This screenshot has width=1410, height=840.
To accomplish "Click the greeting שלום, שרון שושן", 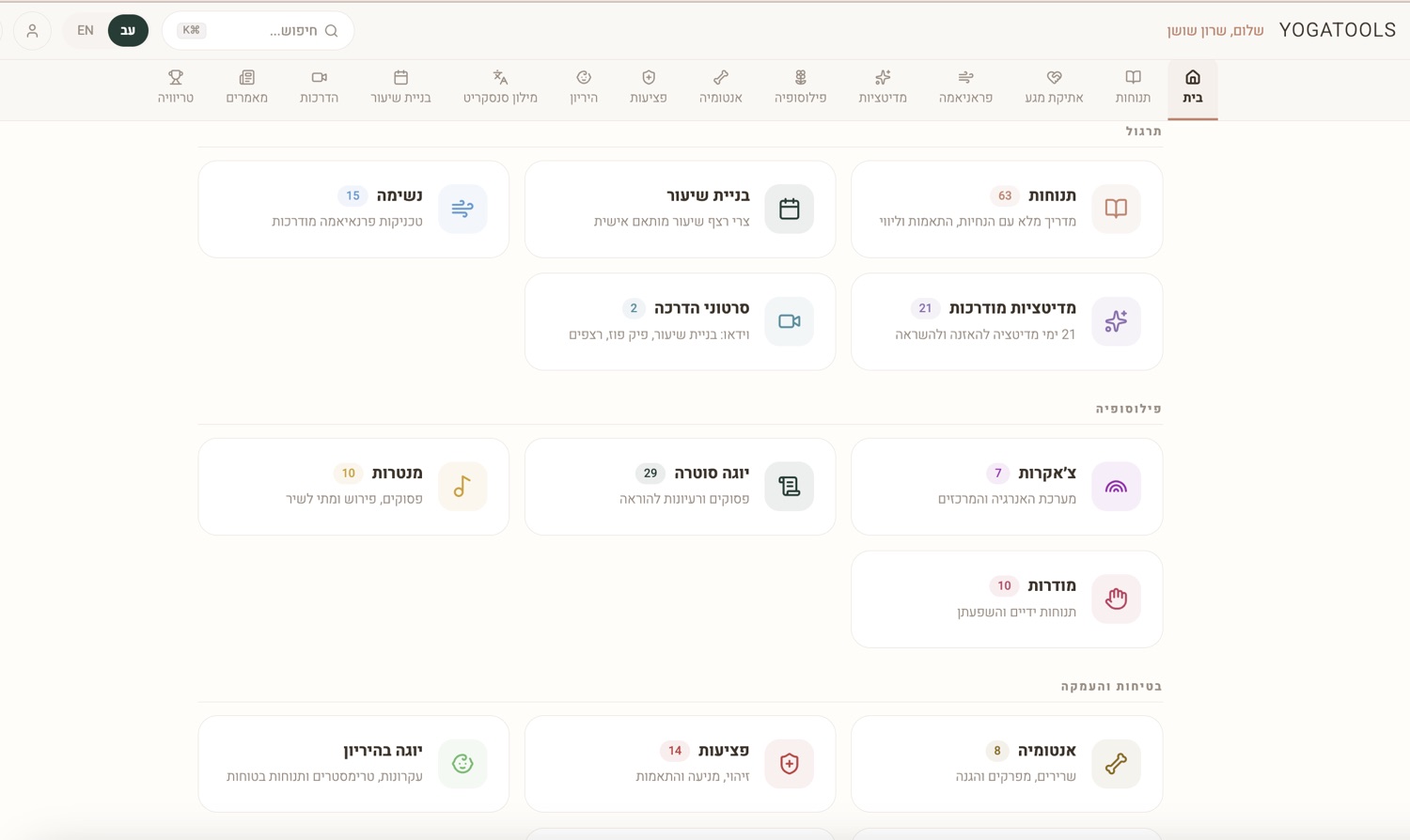I will point(1215,31).
